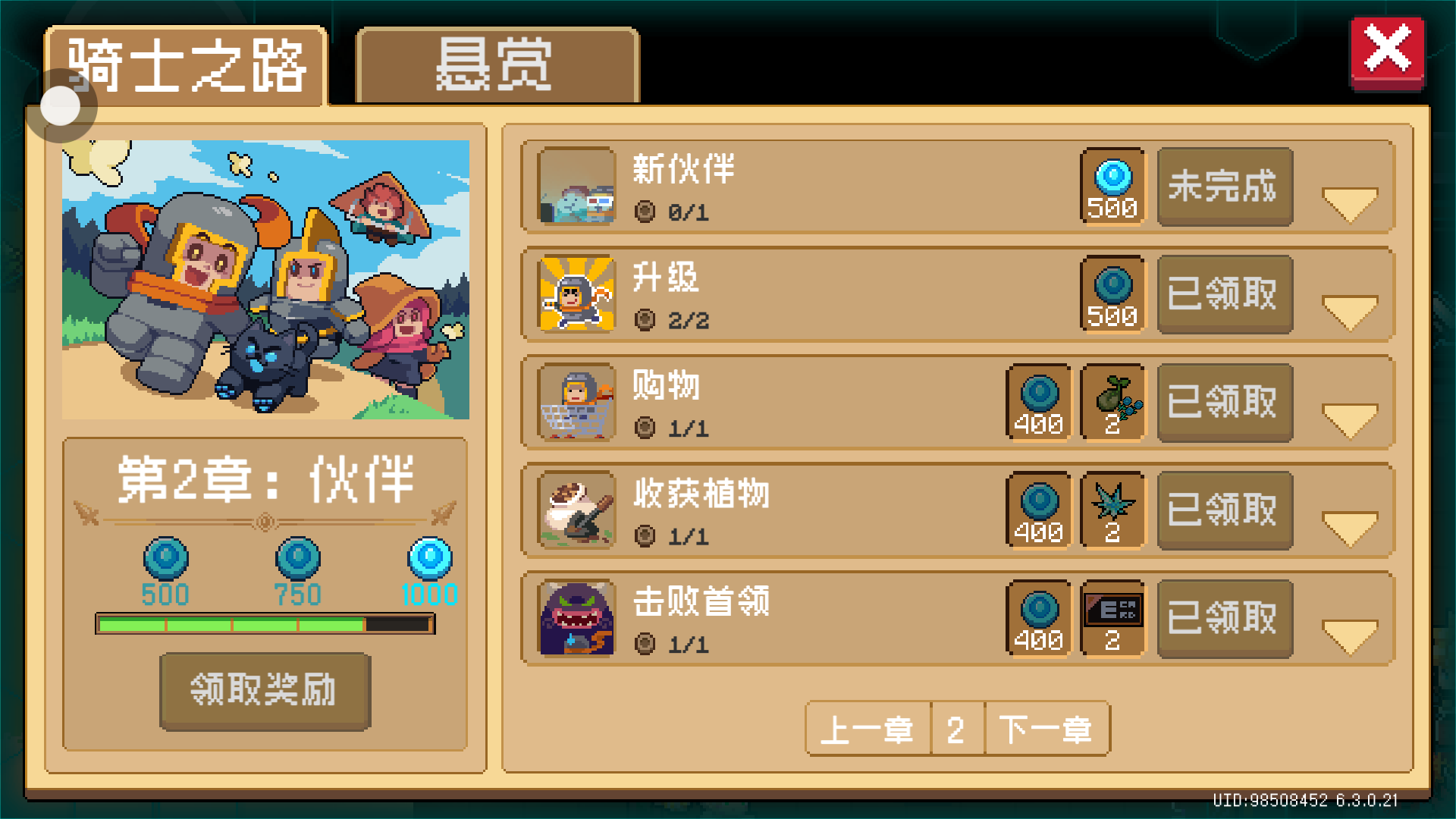Click the 1000 gem milestone reward
The width and height of the screenshot is (1456, 819).
[430, 573]
